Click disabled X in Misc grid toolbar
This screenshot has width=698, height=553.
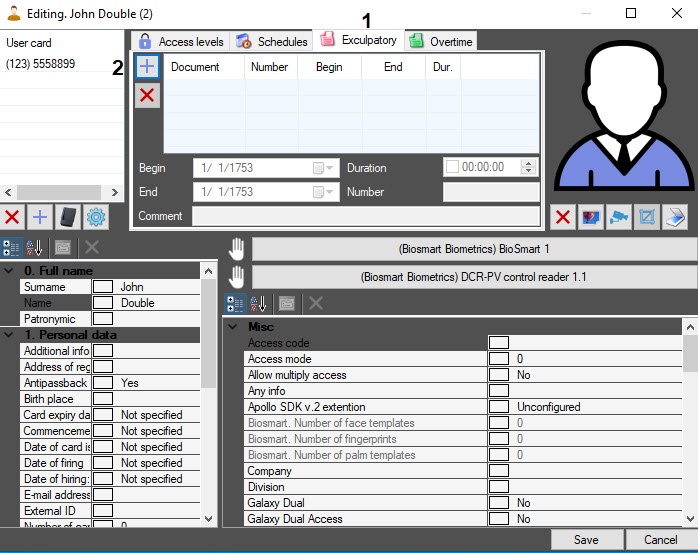point(316,304)
